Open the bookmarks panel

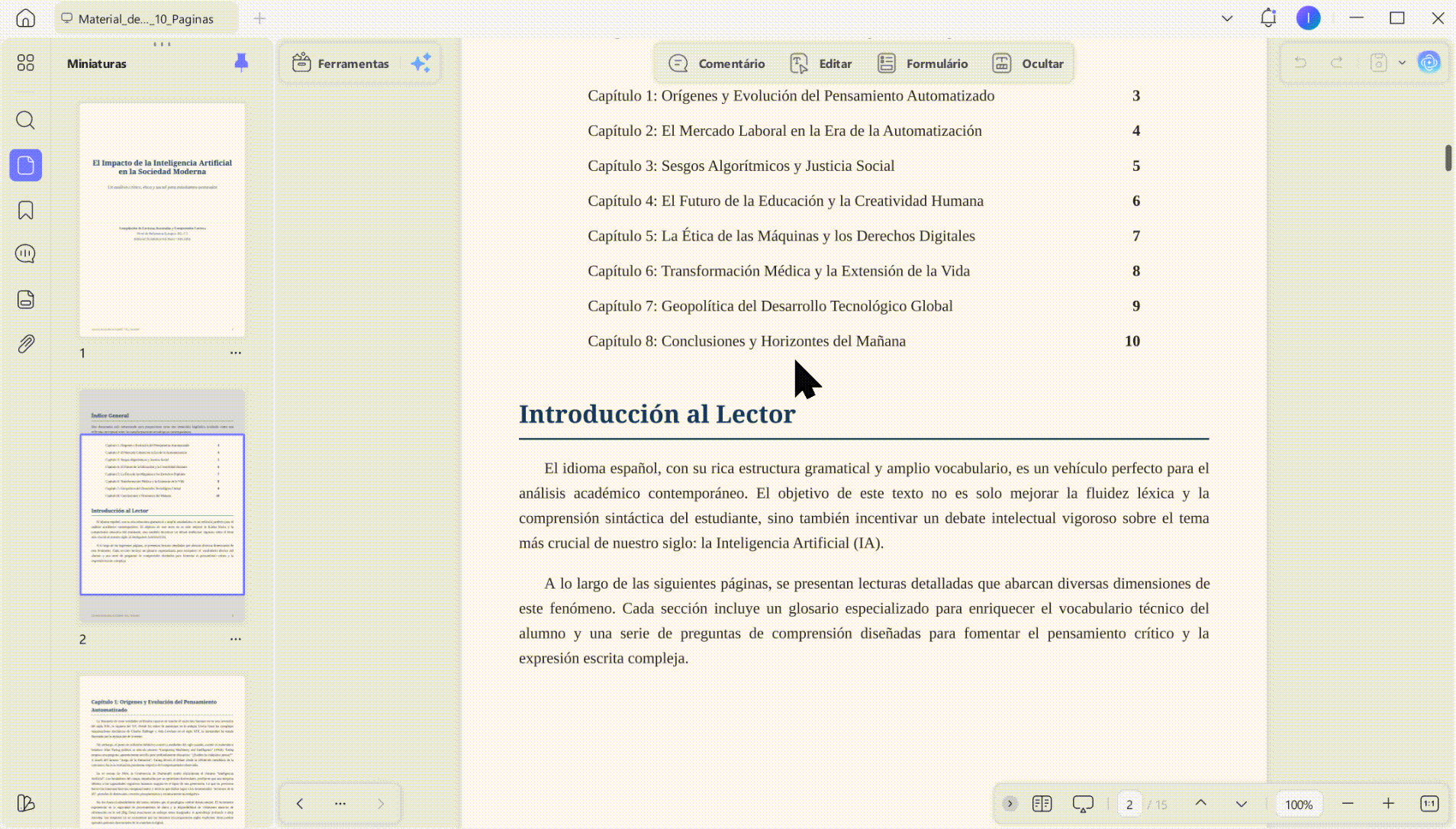pyautogui.click(x=25, y=211)
